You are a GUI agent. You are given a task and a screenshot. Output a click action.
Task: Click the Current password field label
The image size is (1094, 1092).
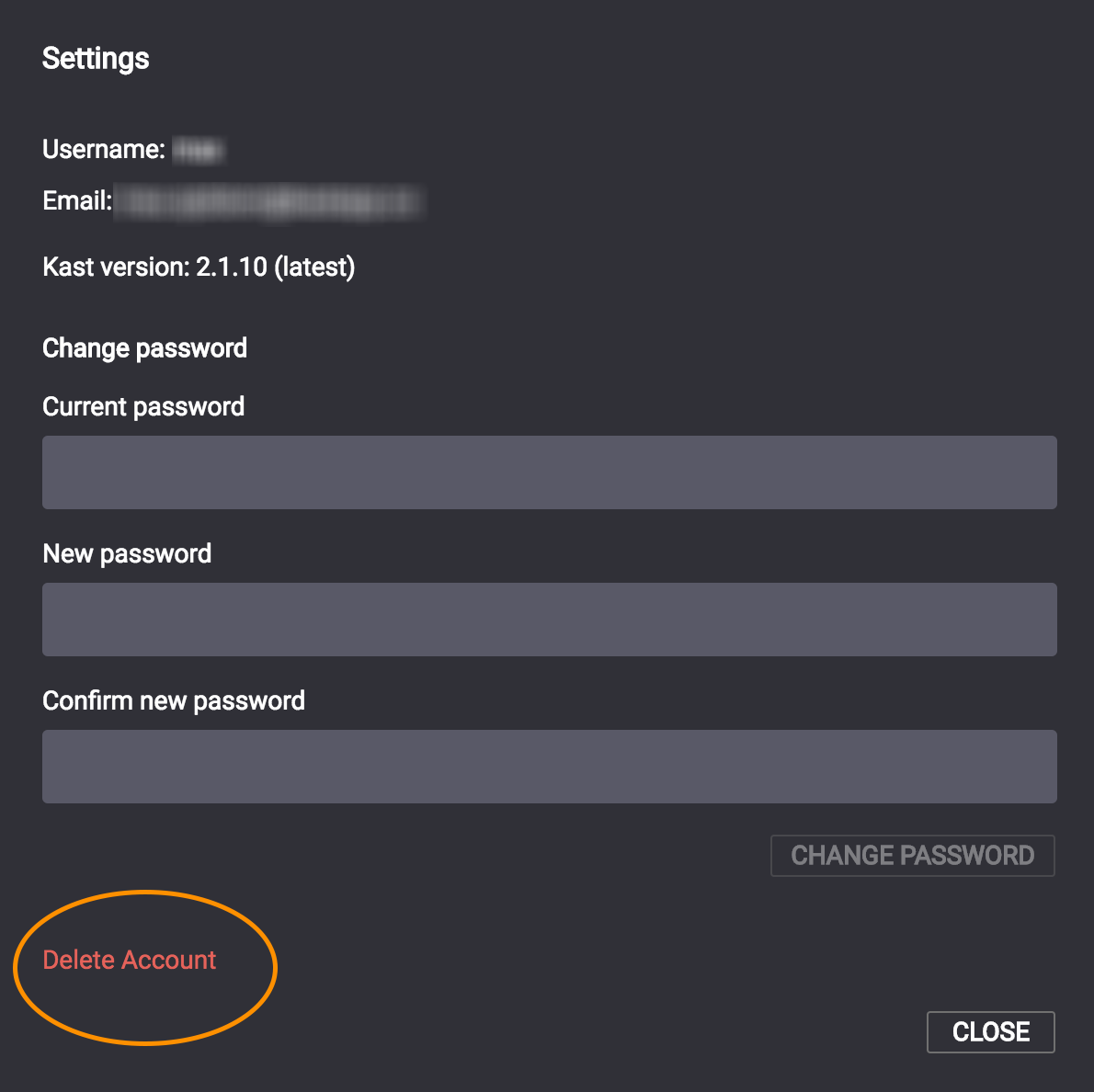point(143,406)
